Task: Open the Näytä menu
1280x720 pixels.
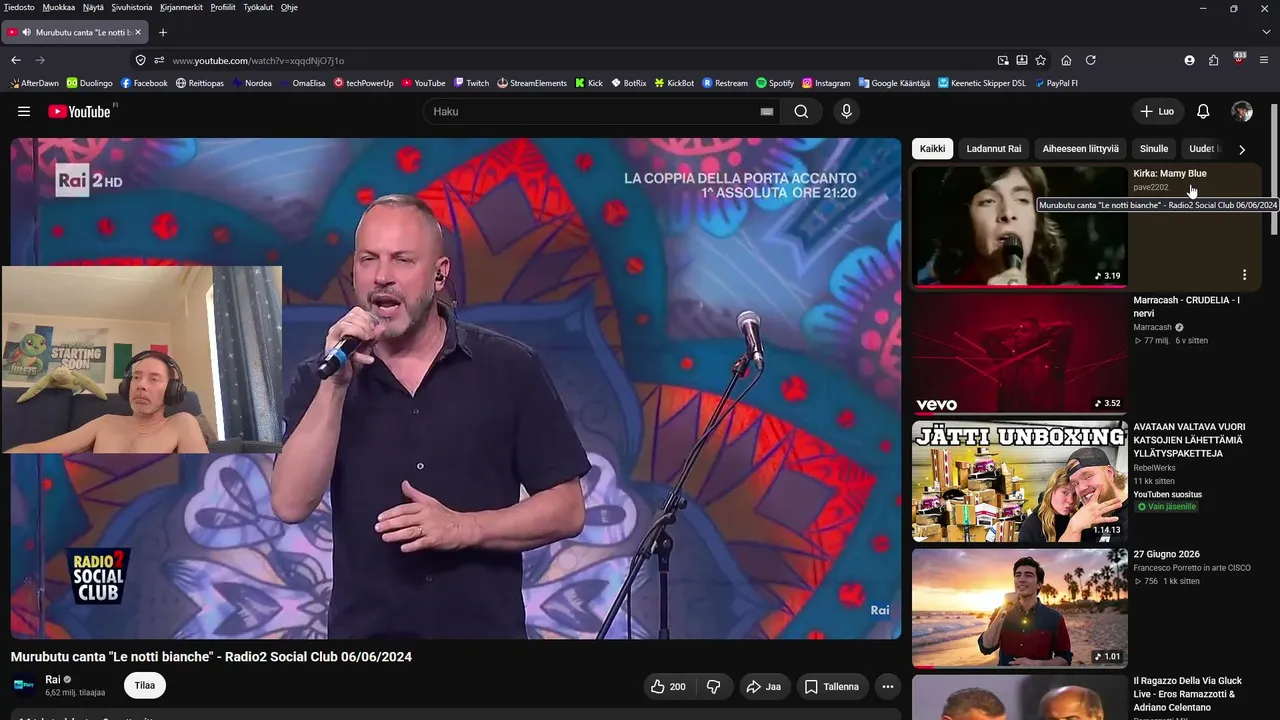Action: tap(93, 7)
